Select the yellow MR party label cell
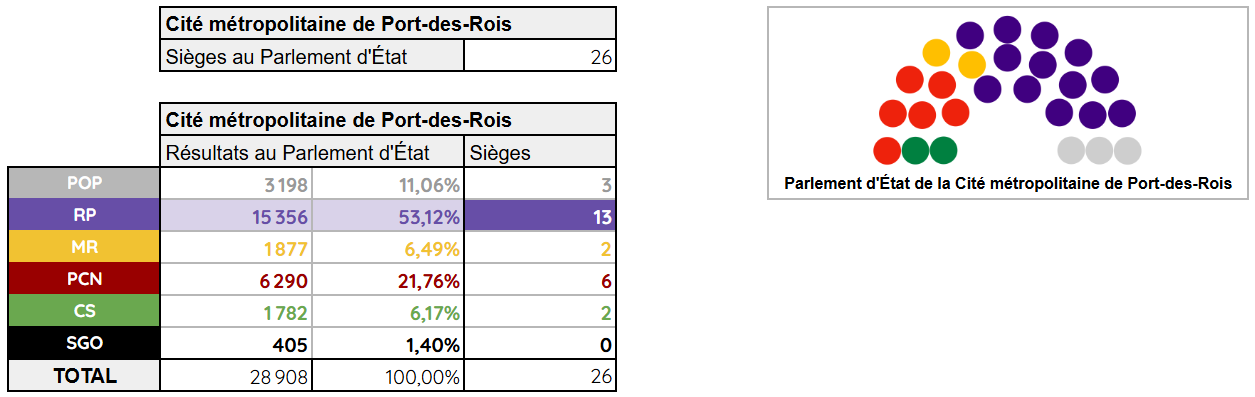The image size is (1255, 397). click(84, 247)
